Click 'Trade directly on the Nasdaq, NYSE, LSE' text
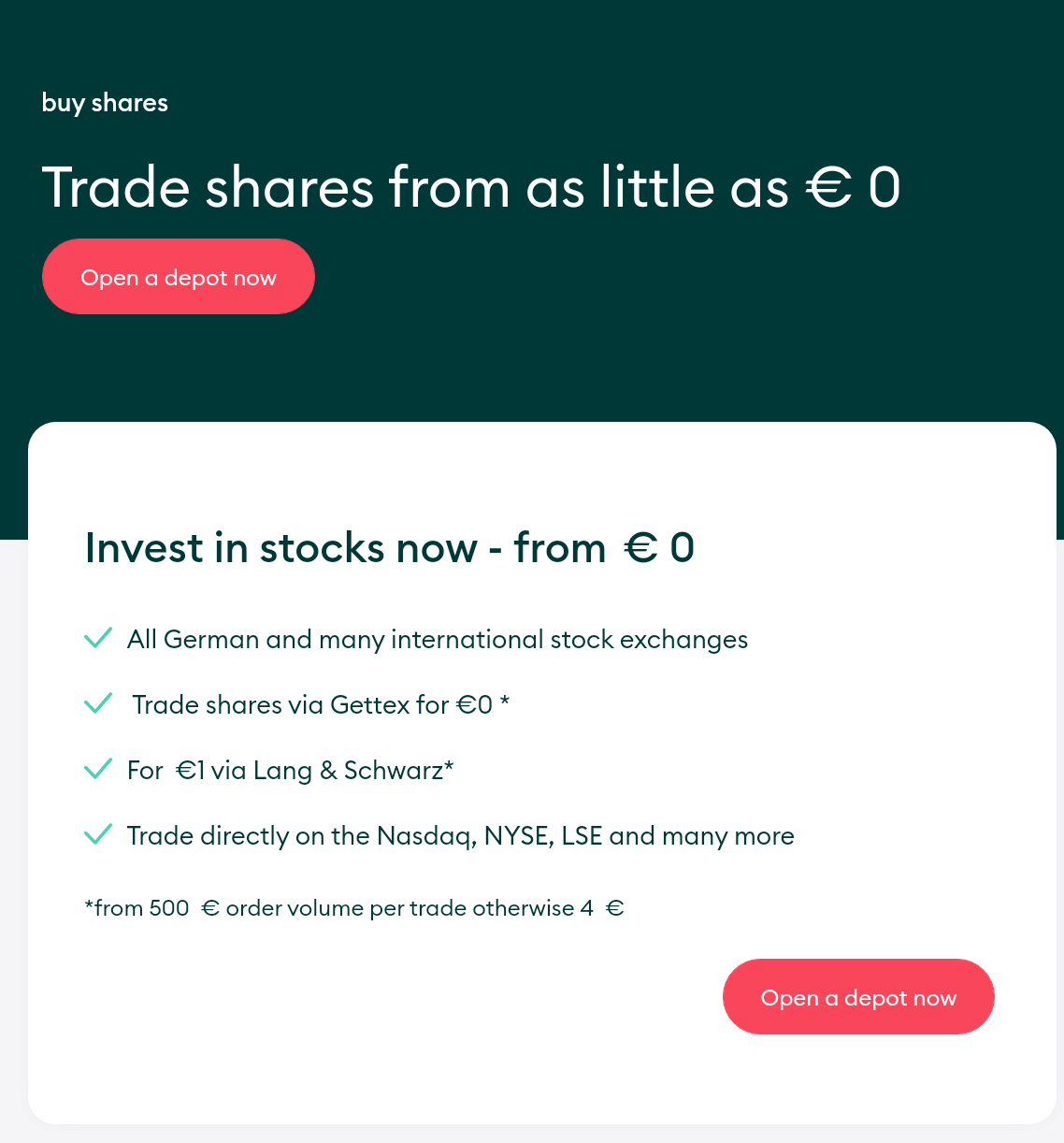The height and width of the screenshot is (1143, 1064). coord(365,836)
